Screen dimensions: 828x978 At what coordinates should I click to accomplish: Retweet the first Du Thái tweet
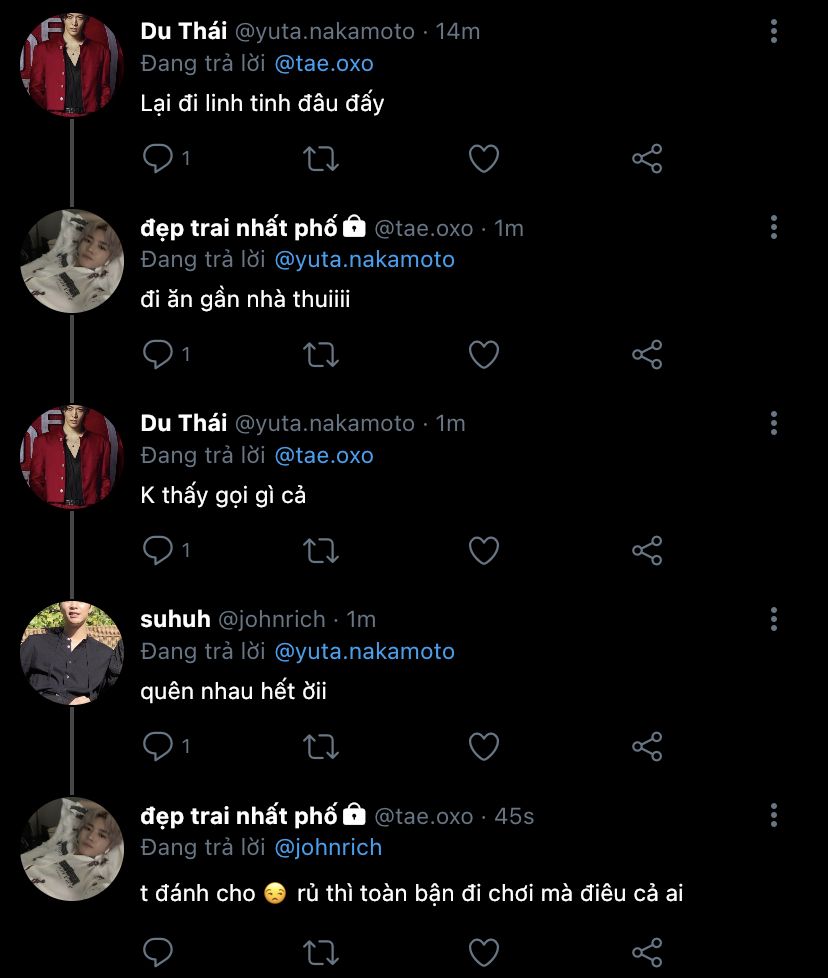click(x=321, y=158)
